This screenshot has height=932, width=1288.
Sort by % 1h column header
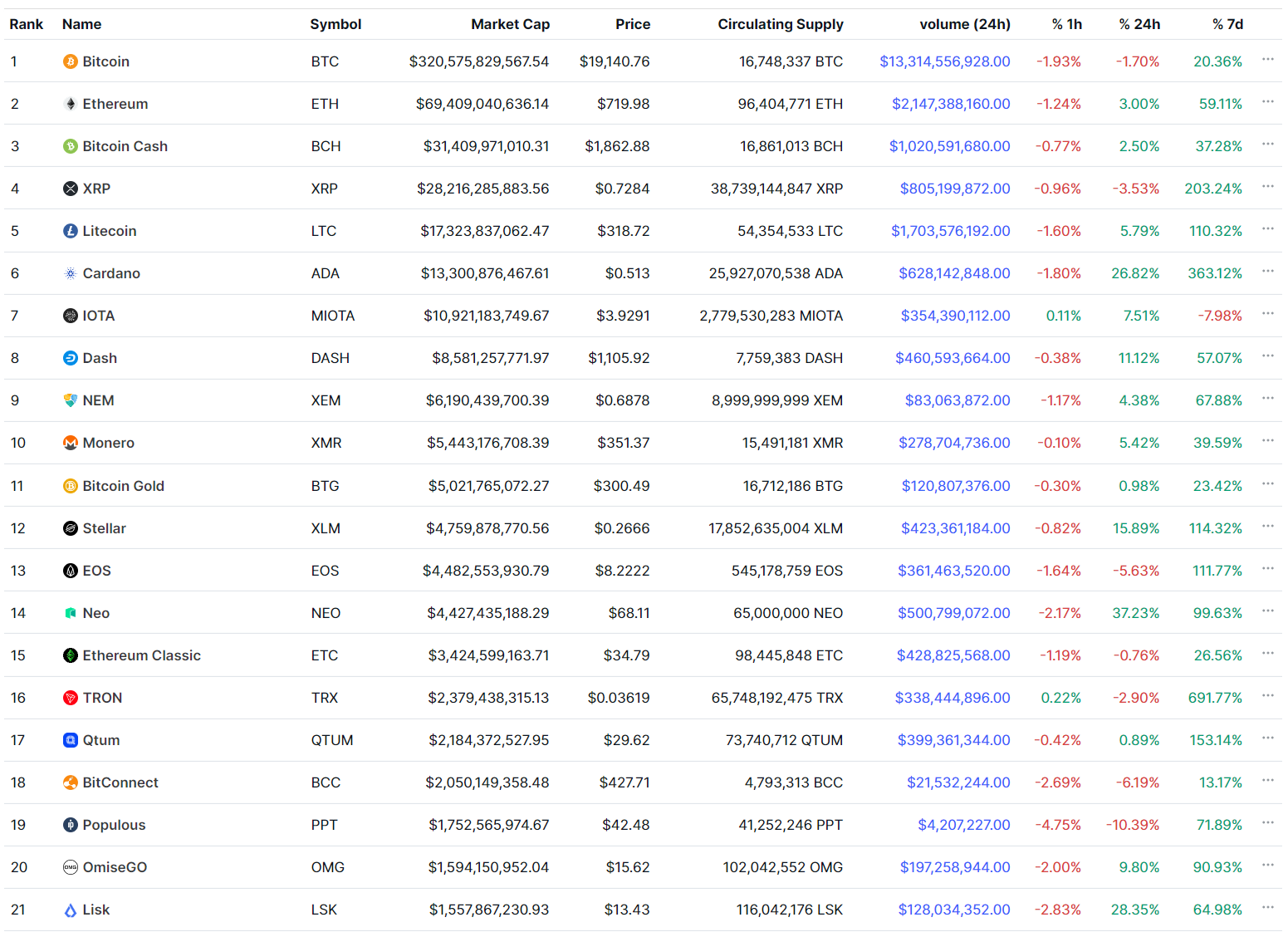tap(1066, 24)
